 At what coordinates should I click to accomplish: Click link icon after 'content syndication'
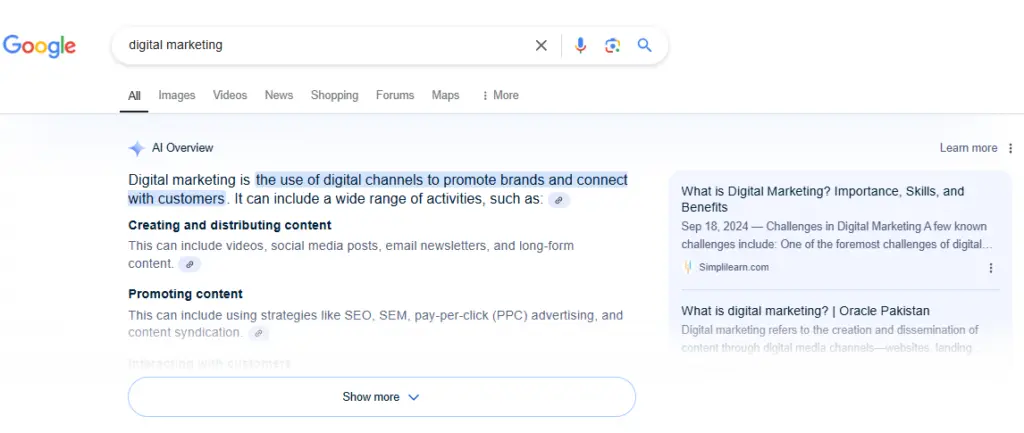[x=258, y=333]
